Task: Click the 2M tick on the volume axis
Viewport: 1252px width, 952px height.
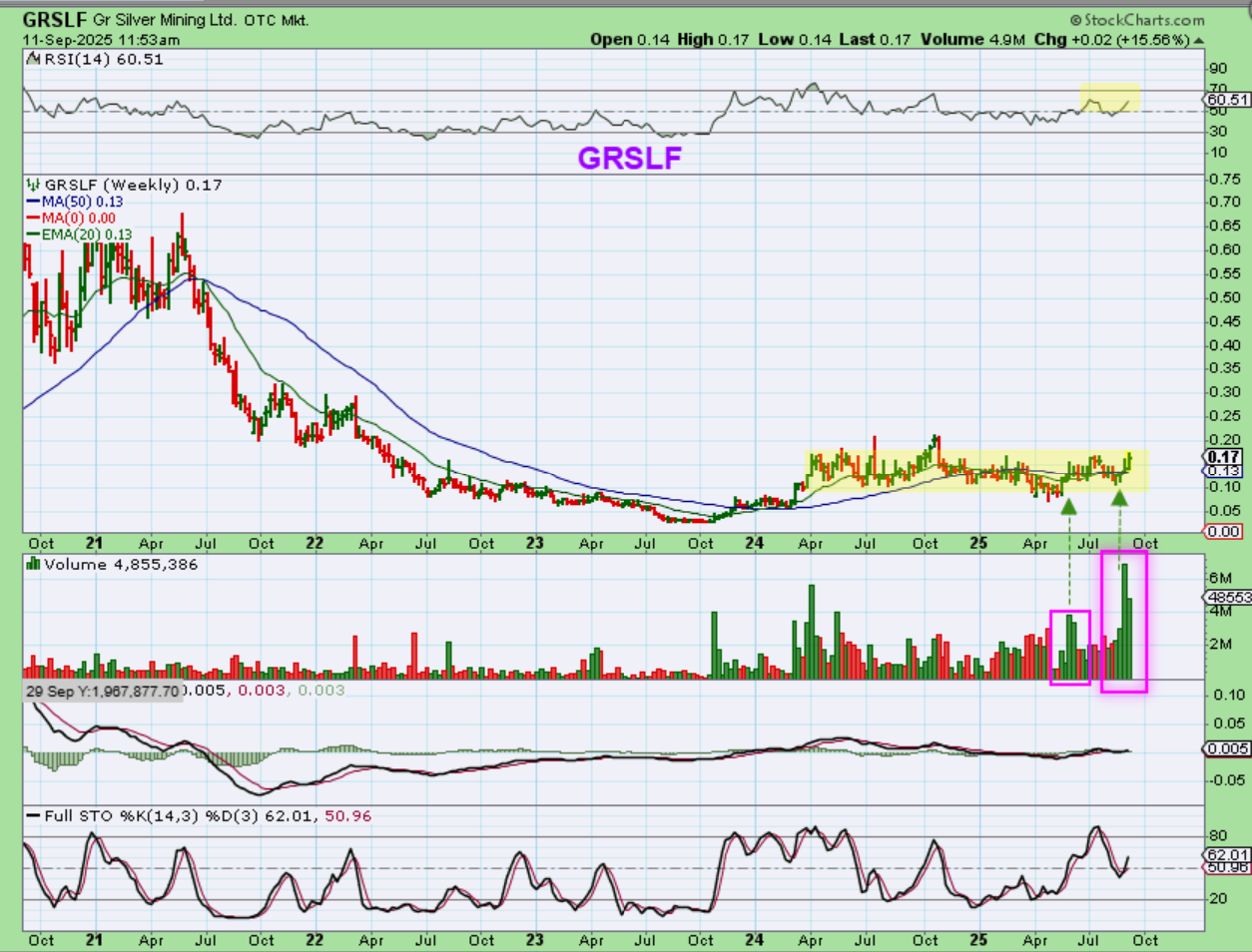Action: click(1220, 644)
